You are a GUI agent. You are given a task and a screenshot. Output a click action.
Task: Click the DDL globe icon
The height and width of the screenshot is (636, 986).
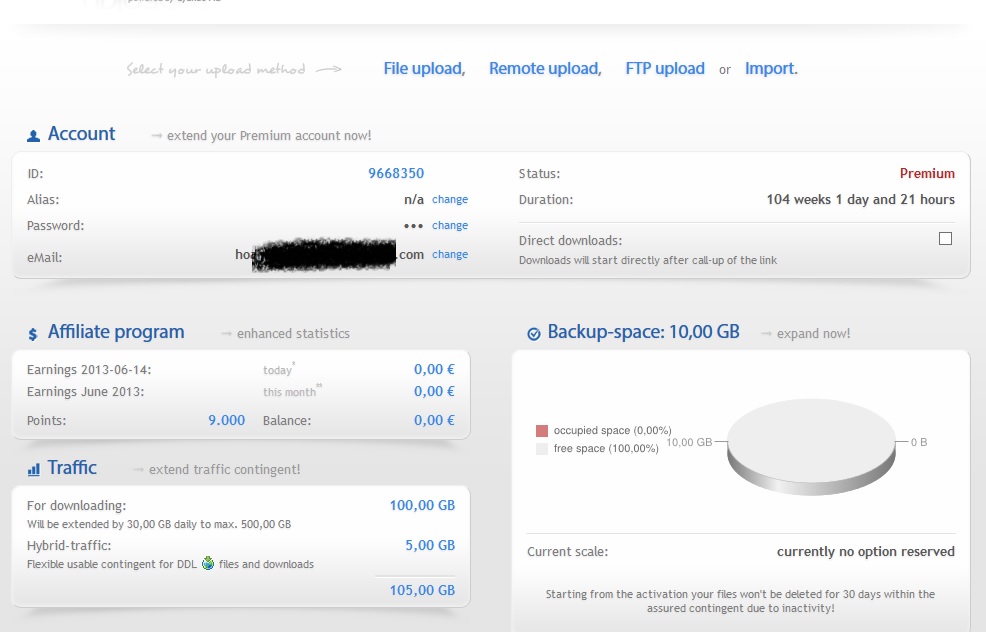point(208,563)
